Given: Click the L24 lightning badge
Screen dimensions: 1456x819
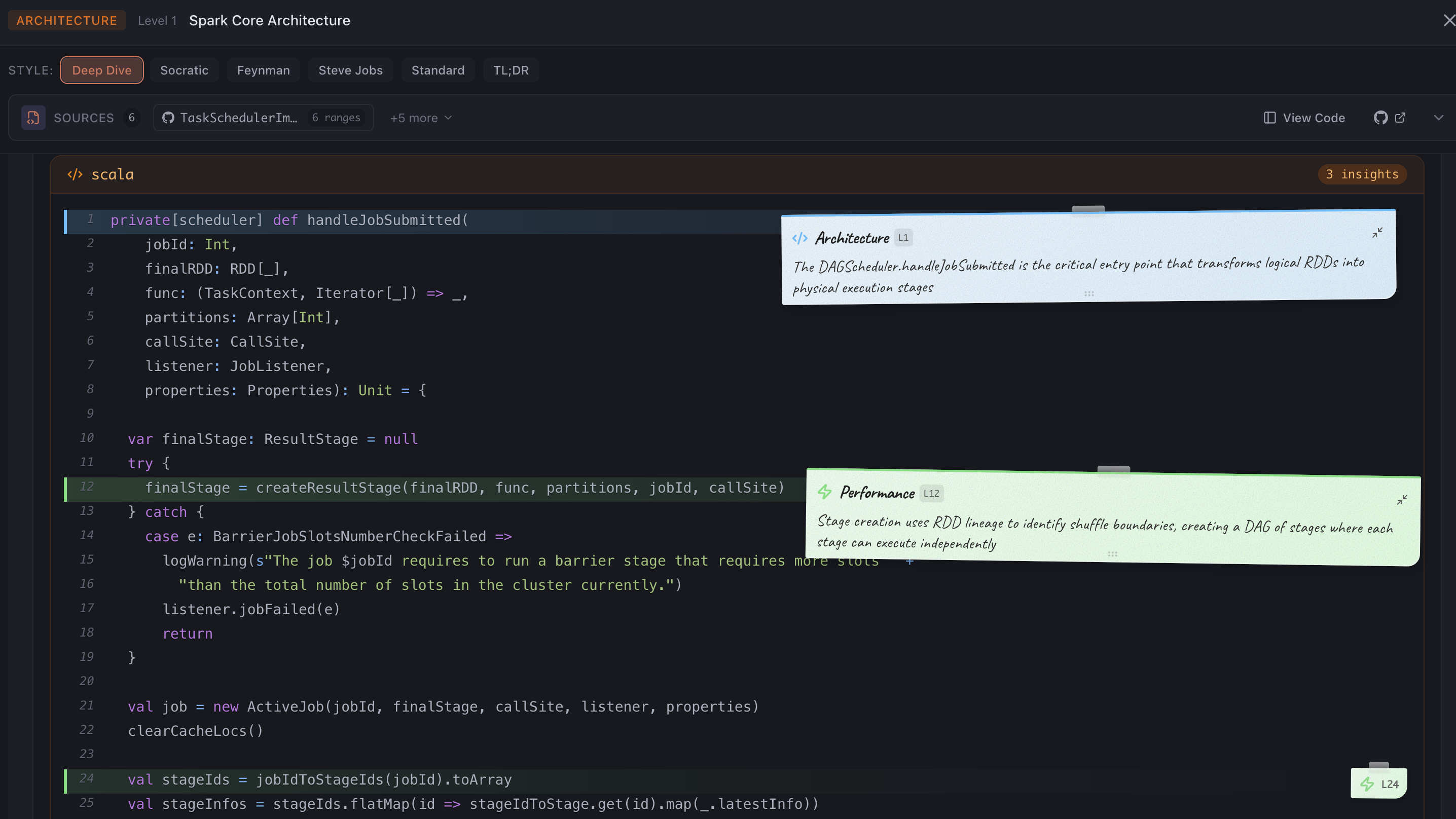Looking at the screenshot, I should click(x=1378, y=783).
